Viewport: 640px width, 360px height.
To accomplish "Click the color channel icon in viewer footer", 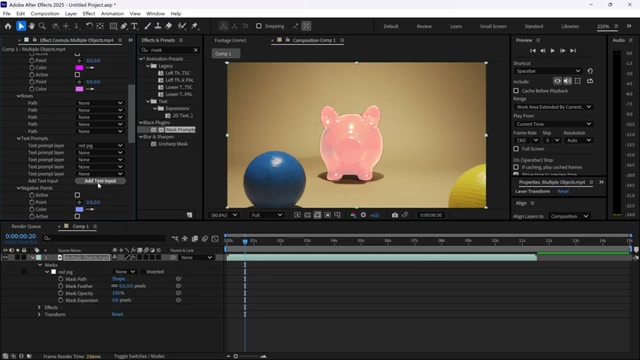I will click(353, 215).
